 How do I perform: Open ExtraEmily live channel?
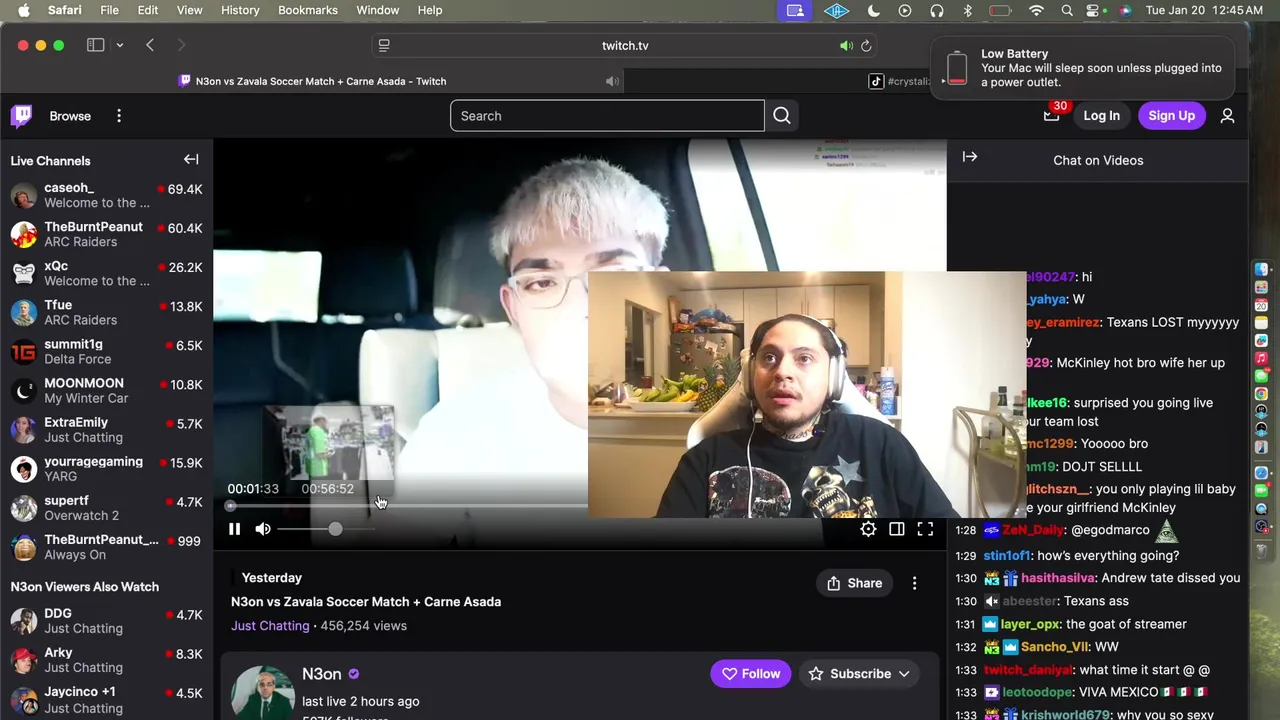point(106,429)
